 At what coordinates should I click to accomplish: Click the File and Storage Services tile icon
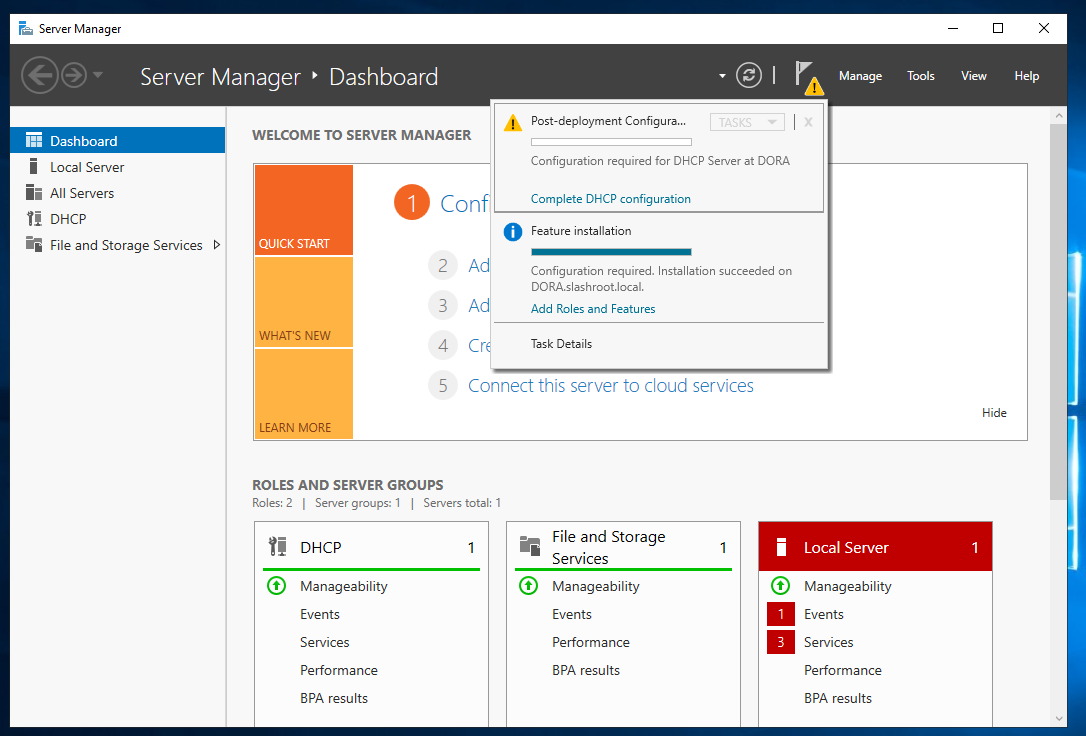tap(530, 547)
